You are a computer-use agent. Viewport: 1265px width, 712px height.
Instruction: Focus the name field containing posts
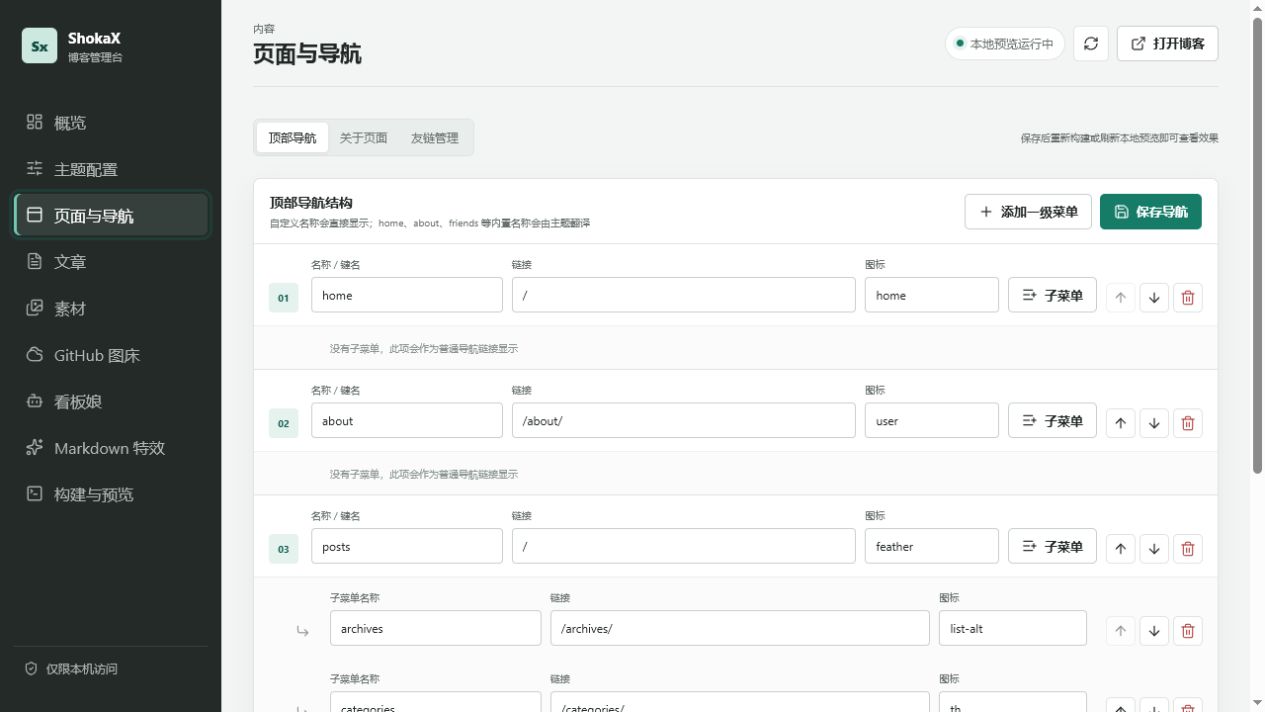[x=407, y=547]
